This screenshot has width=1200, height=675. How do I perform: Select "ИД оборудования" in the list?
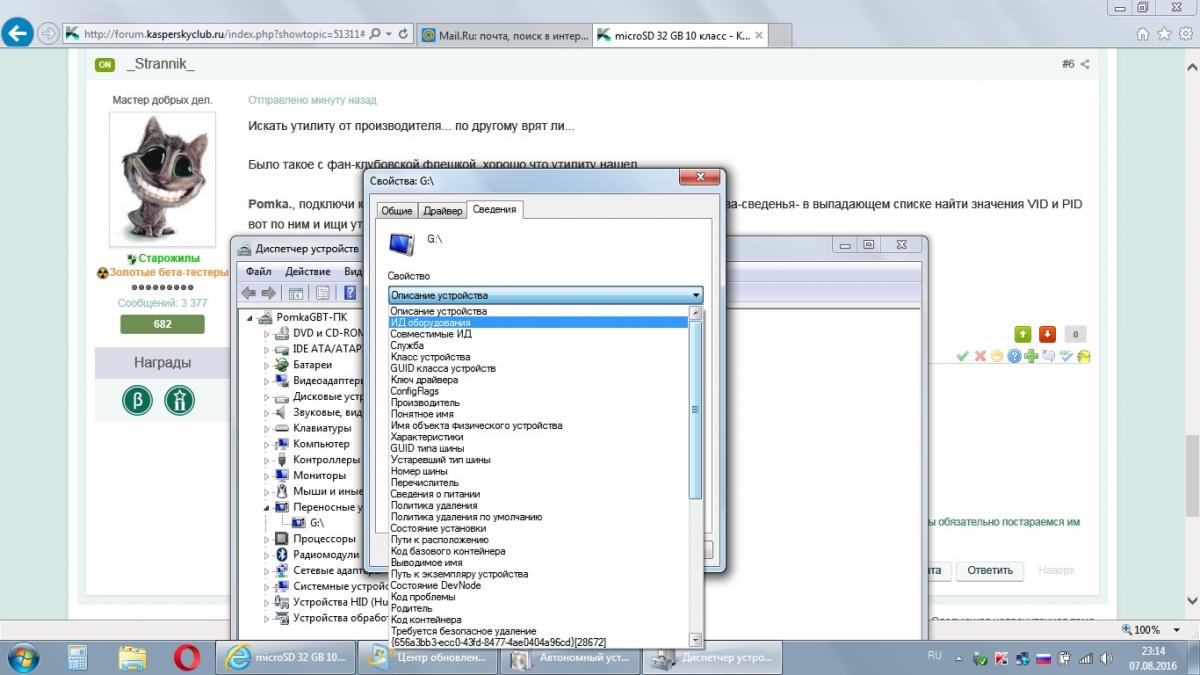coord(538,323)
